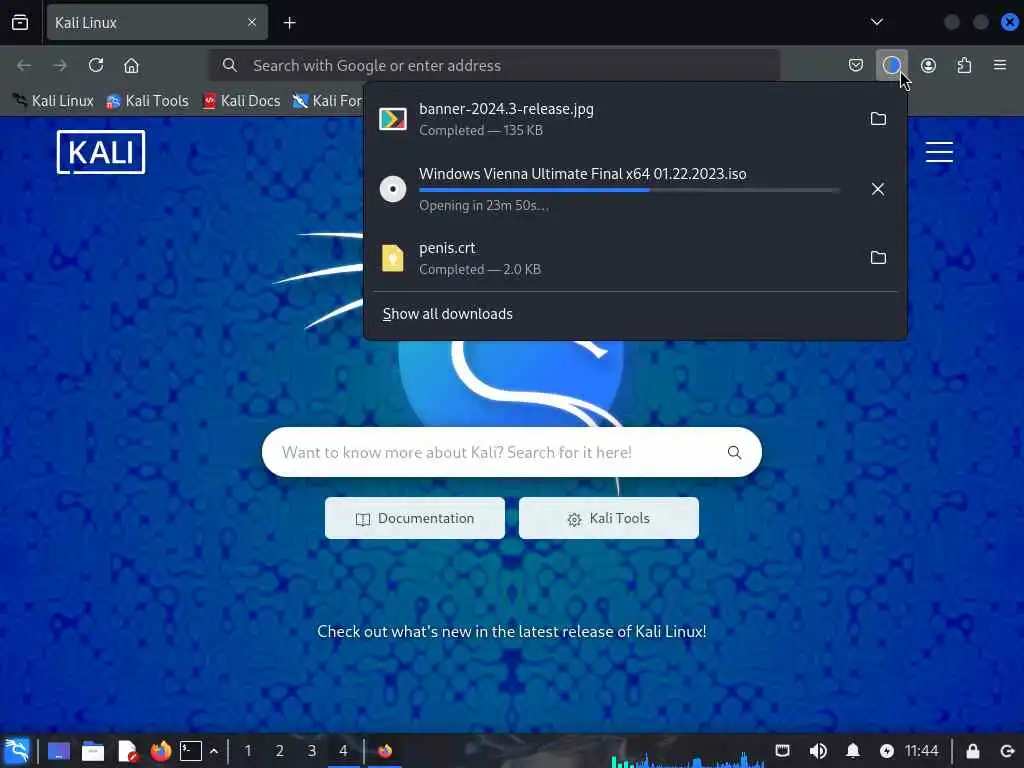Screen dimensions: 1024x768
Task: Open the browser home page
Action: (x=131, y=65)
